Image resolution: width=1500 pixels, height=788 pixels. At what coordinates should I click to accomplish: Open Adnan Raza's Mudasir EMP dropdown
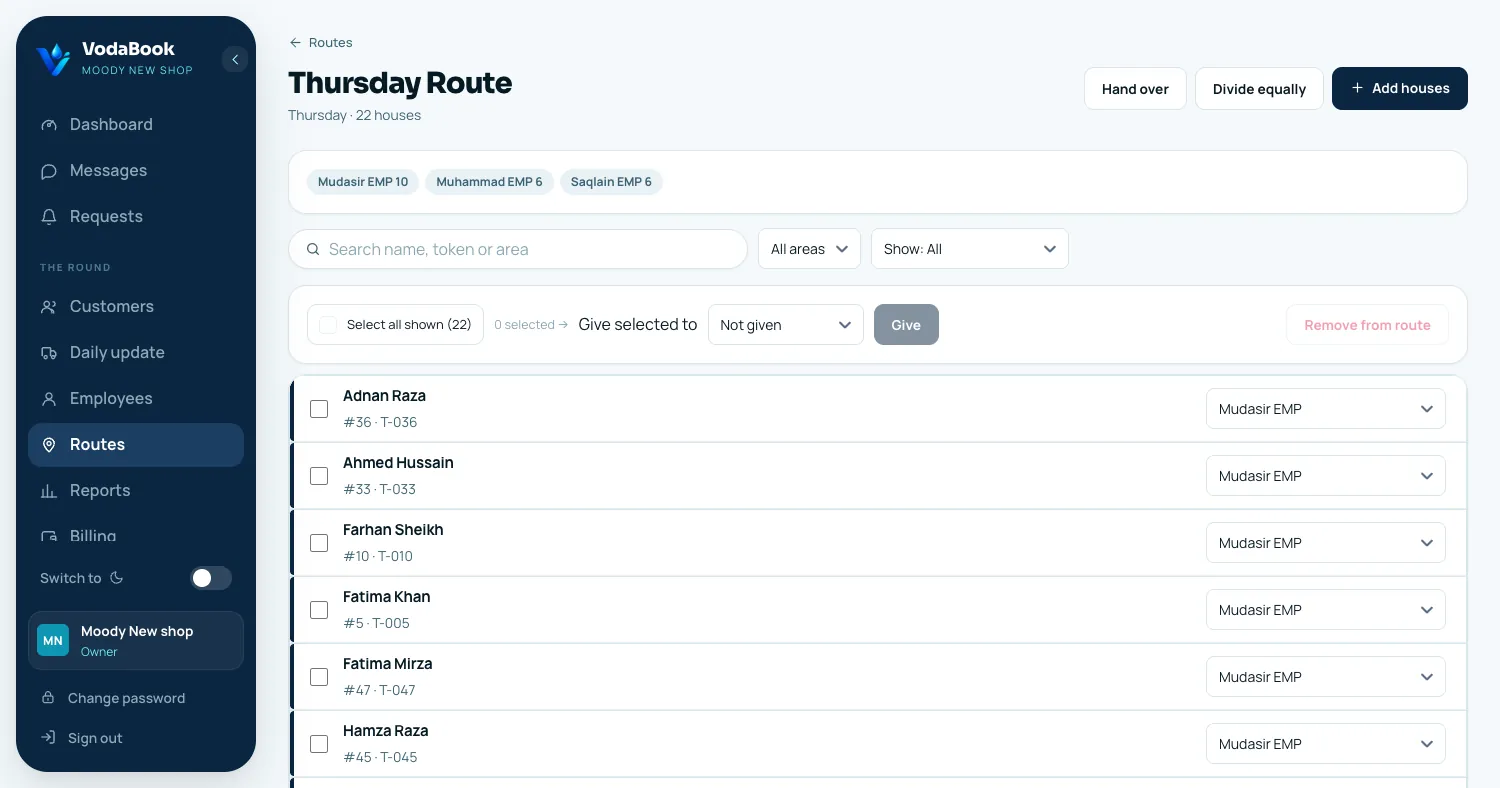[x=1326, y=409]
